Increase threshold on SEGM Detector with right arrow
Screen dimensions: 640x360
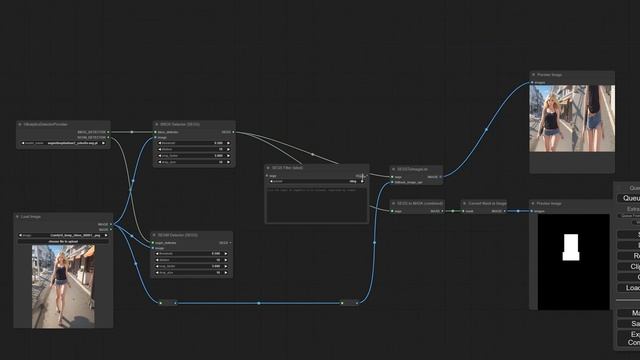pos(226,254)
